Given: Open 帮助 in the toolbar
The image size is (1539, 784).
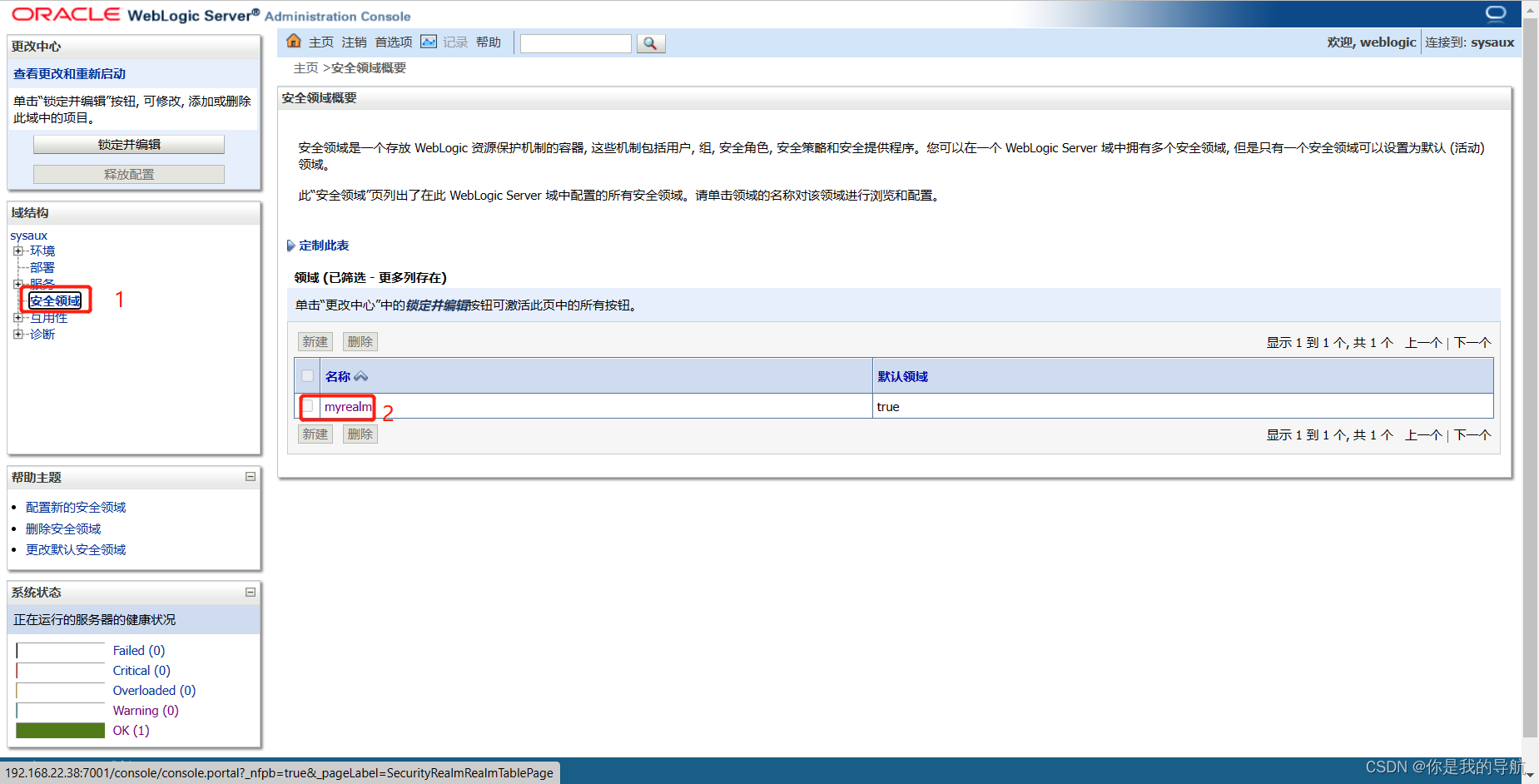Looking at the screenshot, I should click(489, 42).
